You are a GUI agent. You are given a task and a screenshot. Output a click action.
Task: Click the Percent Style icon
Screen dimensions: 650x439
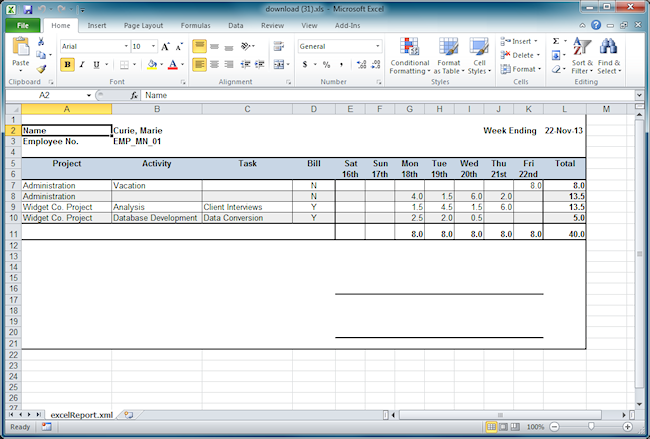327,64
